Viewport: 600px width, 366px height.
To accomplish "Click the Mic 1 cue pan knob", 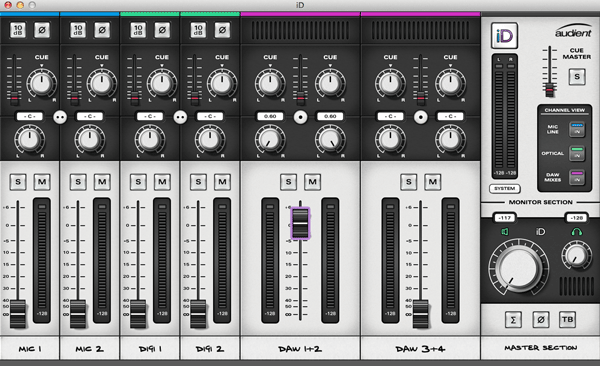I will tap(41, 83).
